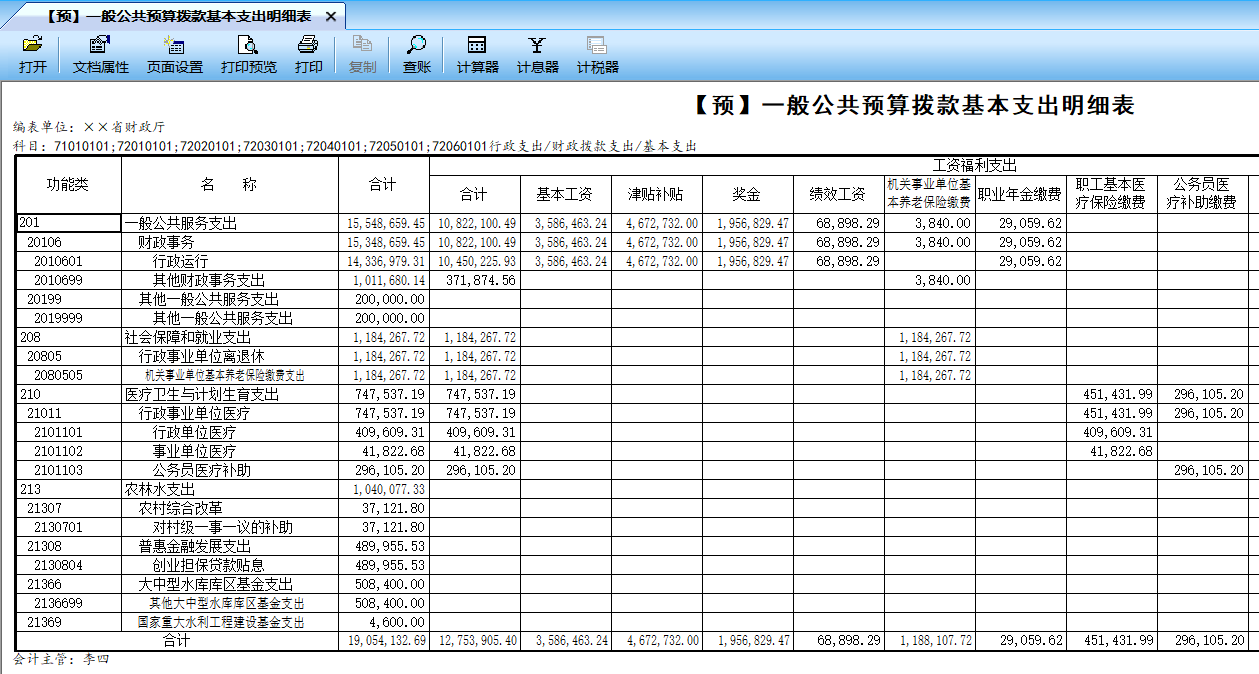This screenshot has height=674, width=1259.
Task: Click the 农林水支出 category row
Action: [x=165, y=489]
